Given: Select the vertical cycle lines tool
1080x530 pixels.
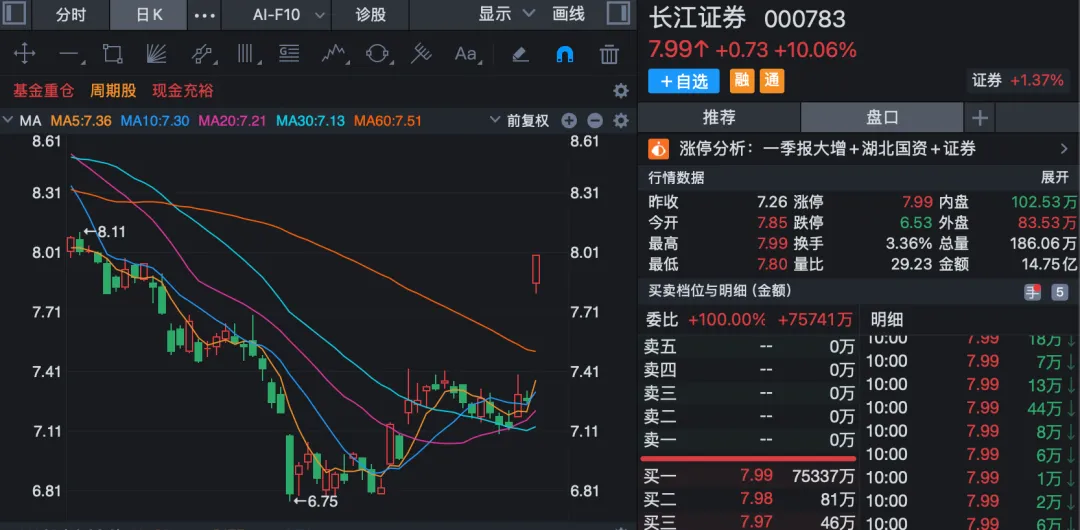Looking at the screenshot, I should 245,54.
